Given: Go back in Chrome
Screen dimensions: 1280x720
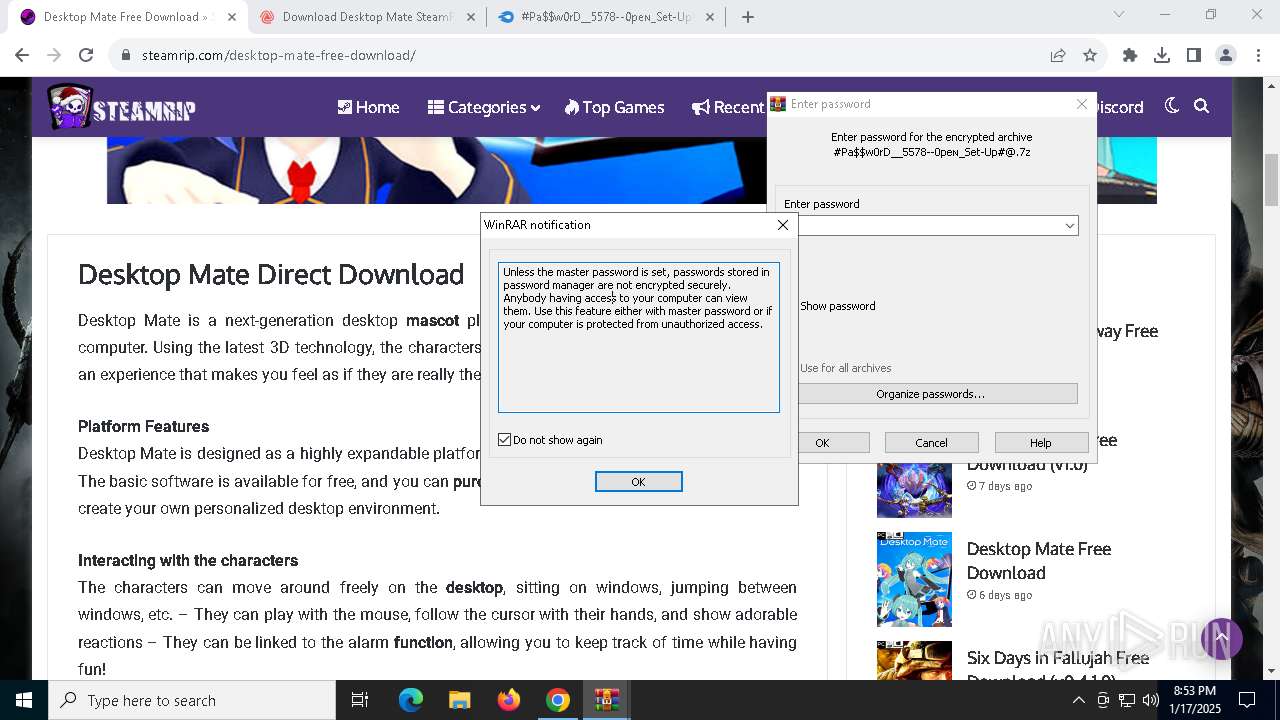Looking at the screenshot, I should point(22,55).
